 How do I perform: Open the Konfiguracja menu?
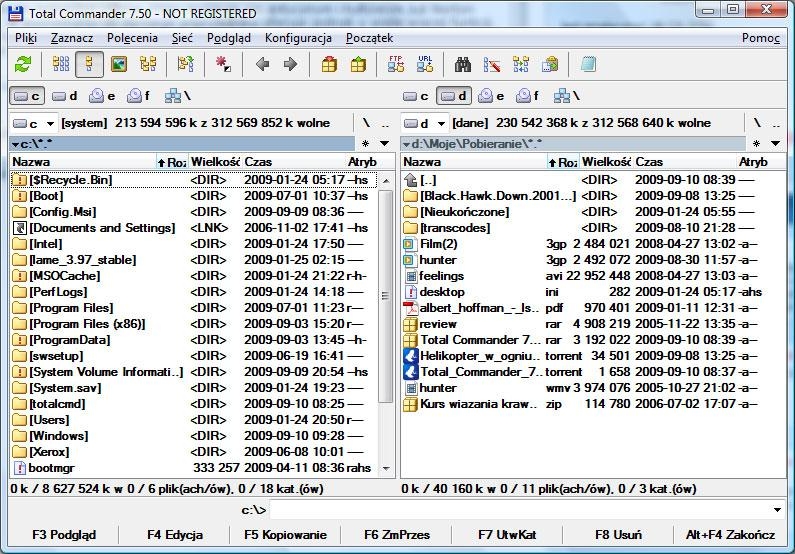click(x=298, y=38)
